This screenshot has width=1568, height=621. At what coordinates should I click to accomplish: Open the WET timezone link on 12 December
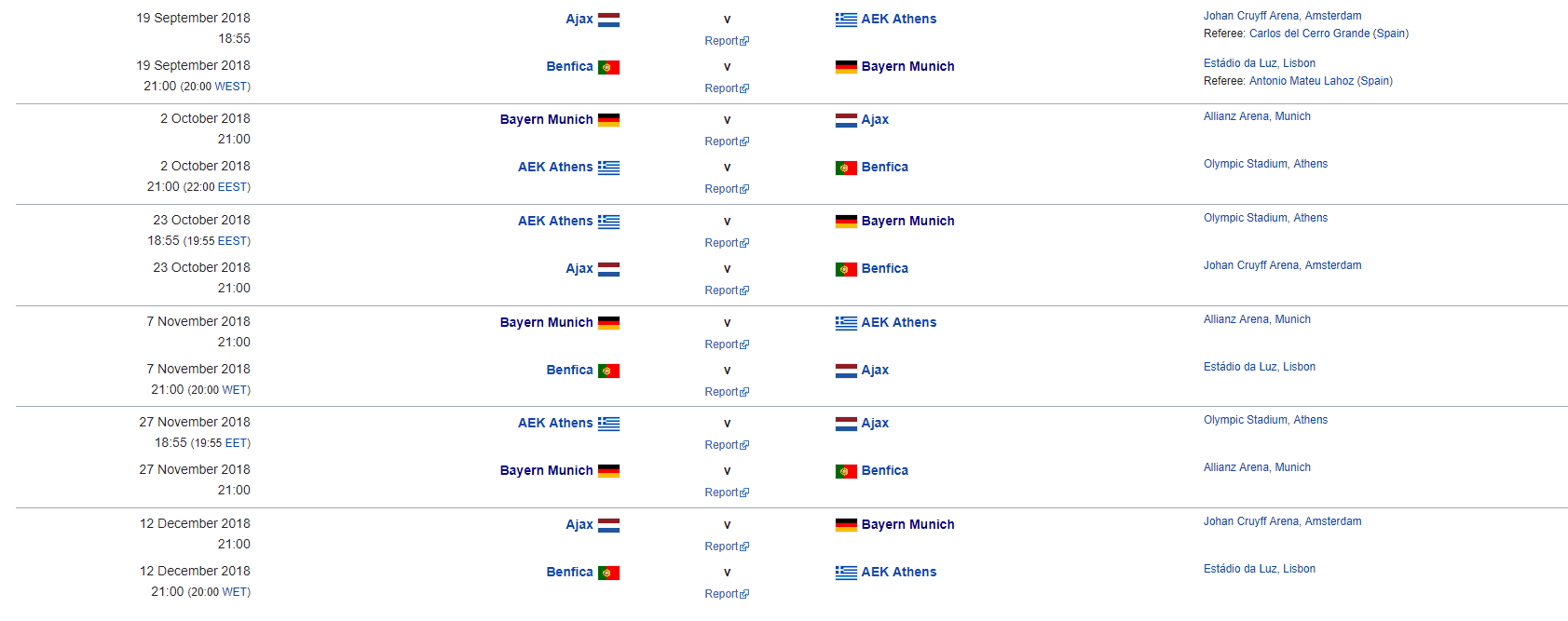(x=234, y=592)
